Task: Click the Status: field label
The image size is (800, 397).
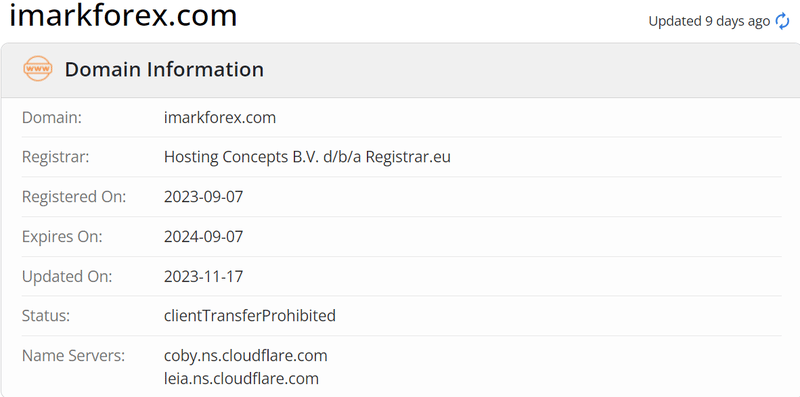Action: pyautogui.click(x=46, y=316)
